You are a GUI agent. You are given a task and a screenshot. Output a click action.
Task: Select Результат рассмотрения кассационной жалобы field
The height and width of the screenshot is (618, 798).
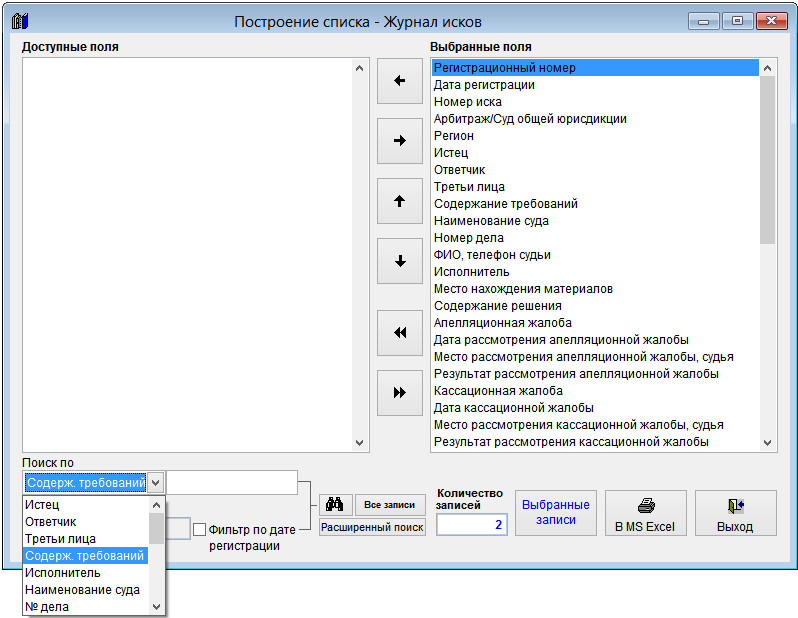(595, 442)
